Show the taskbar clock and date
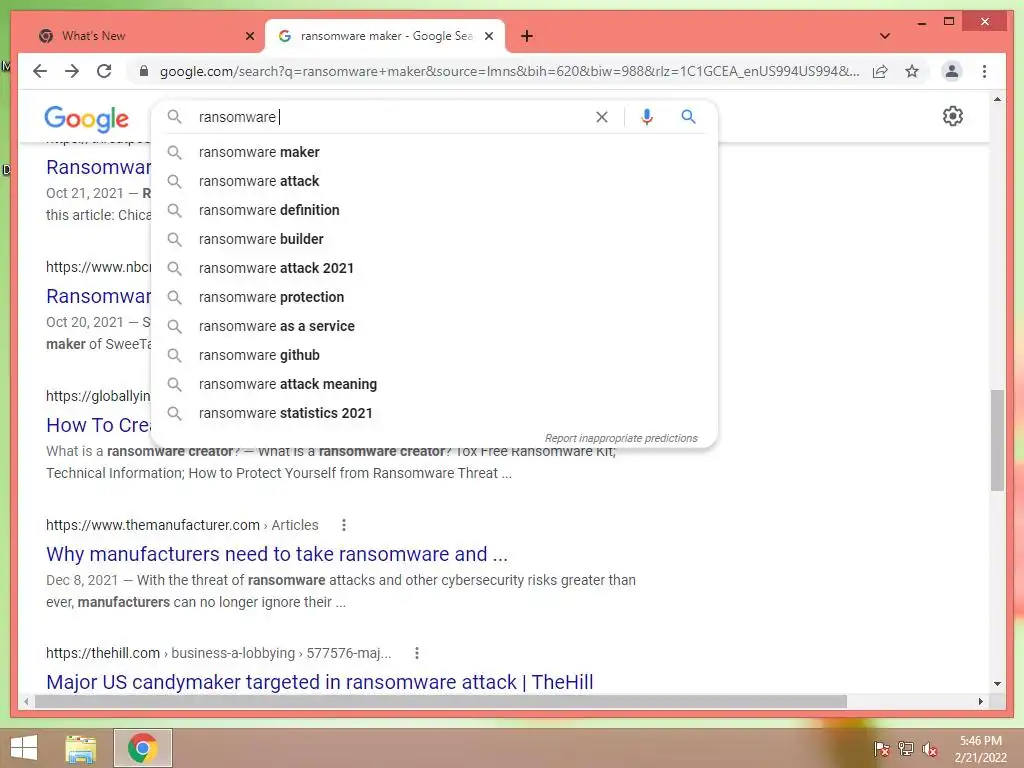Viewport: 1024px width, 768px height. (x=980, y=749)
